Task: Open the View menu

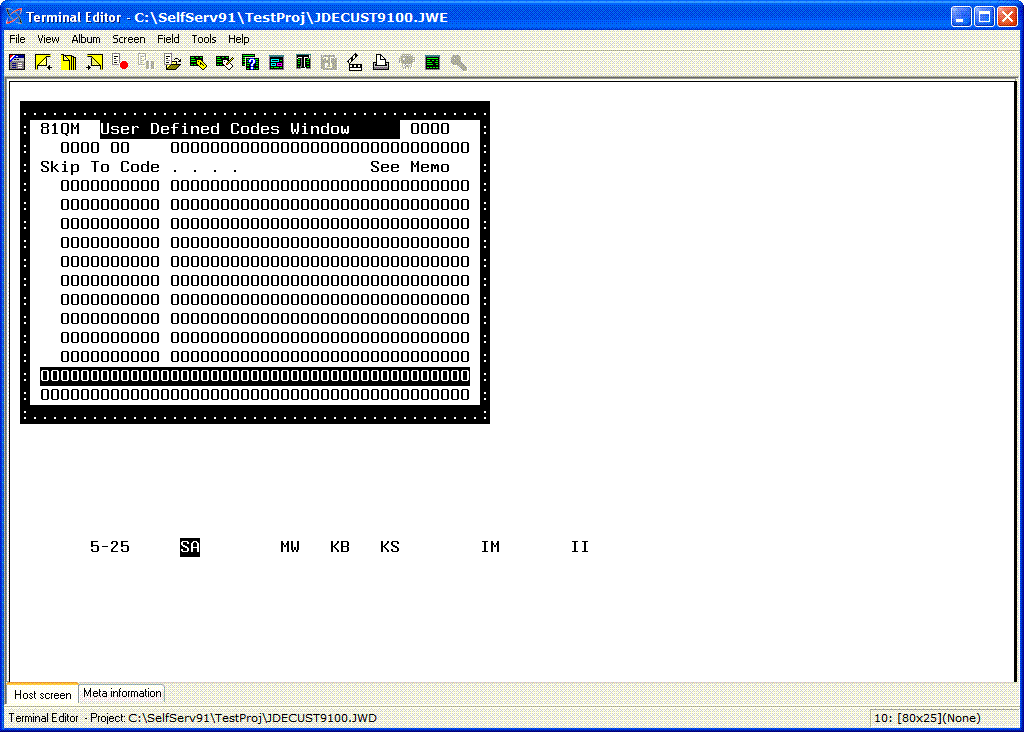Action: tap(48, 39)
